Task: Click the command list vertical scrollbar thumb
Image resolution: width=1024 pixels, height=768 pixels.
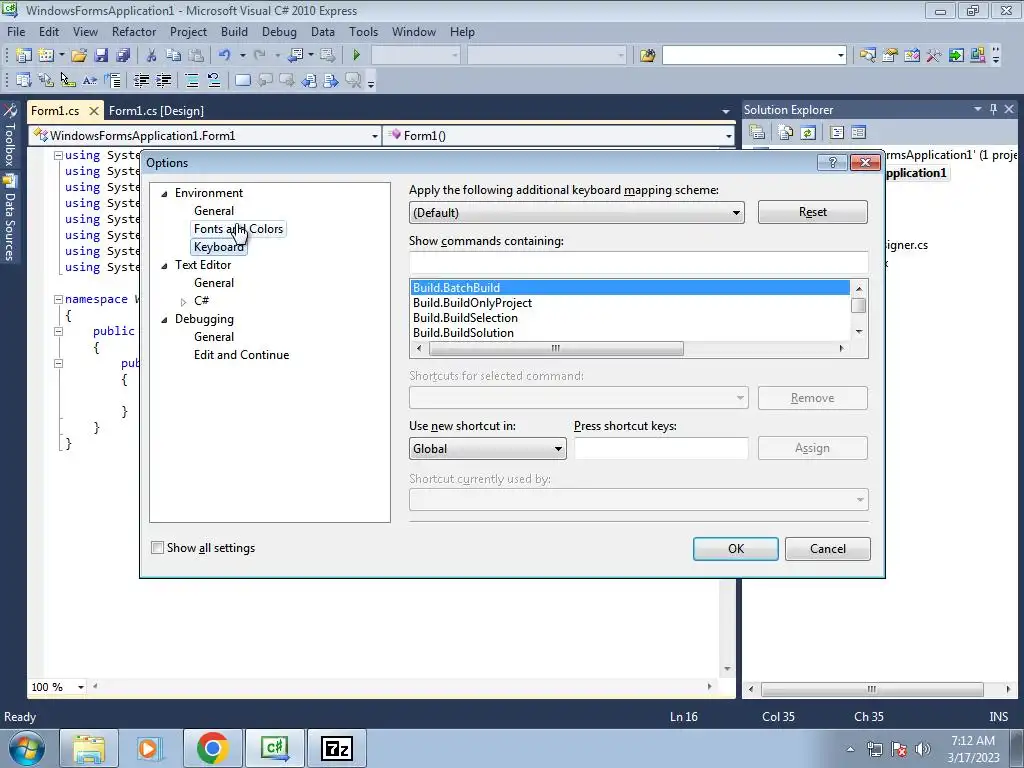Action: point(859,305)
